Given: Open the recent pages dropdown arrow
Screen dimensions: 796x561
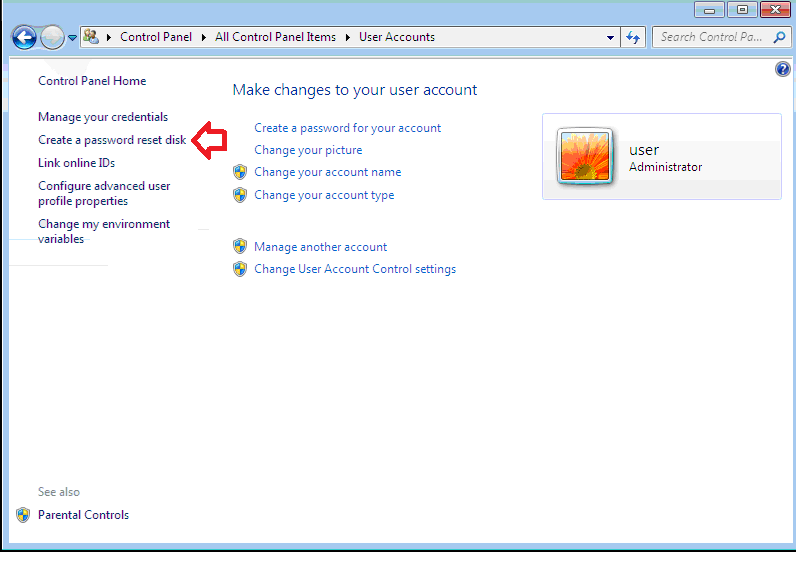Looking at the screenshot, I should (72, 38).
